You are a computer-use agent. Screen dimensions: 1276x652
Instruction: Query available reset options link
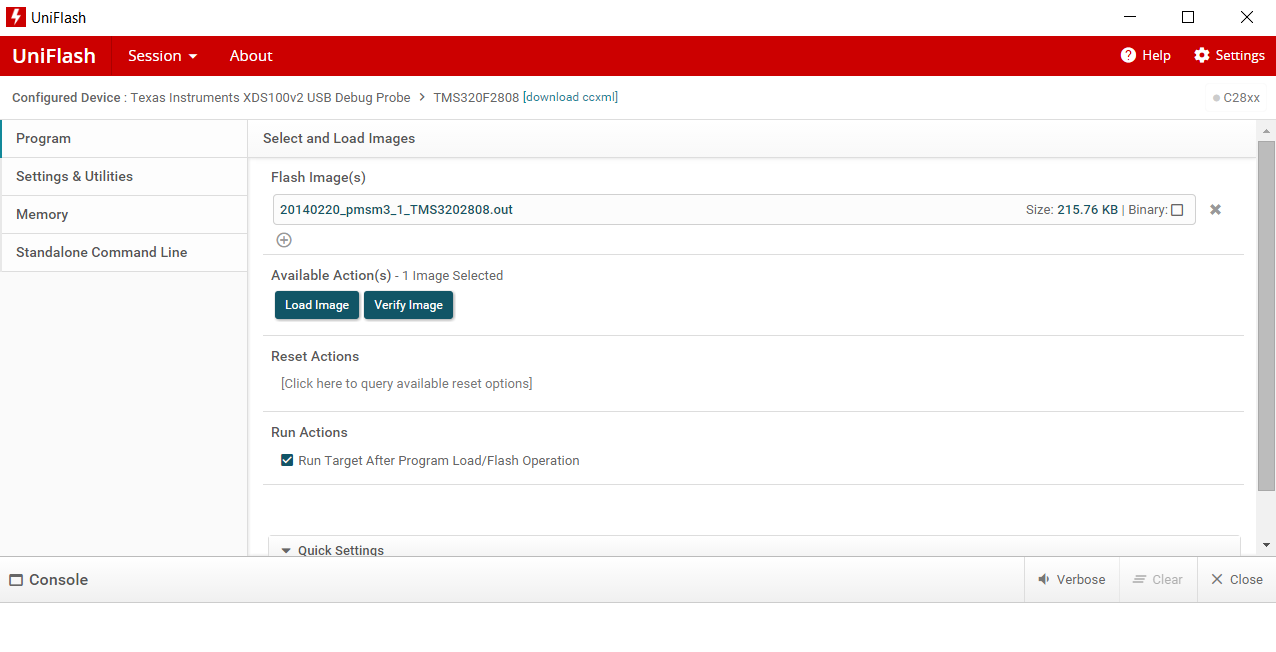(x=406, y=384)
